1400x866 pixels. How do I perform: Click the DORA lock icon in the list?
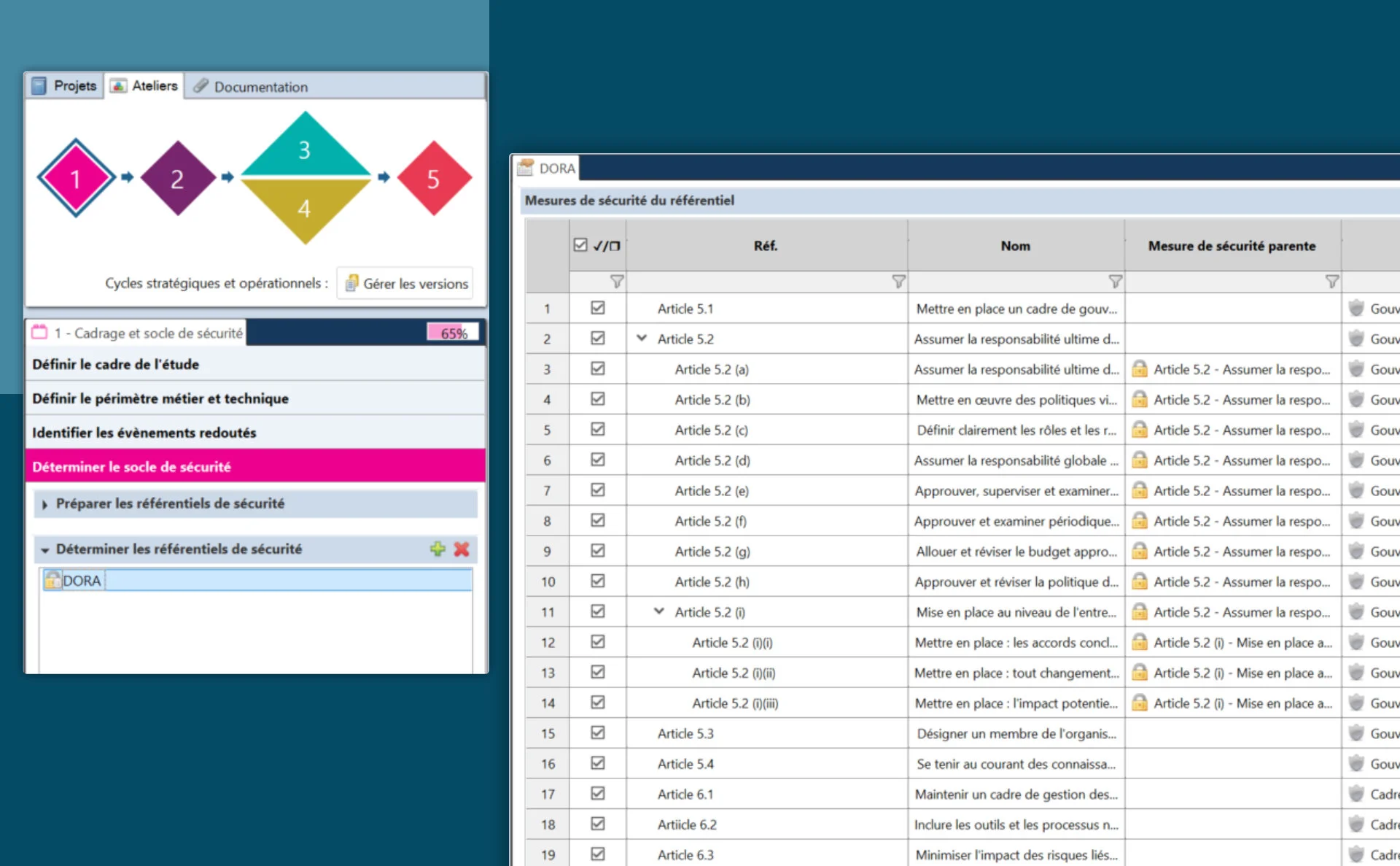click(x=52, y=580)
